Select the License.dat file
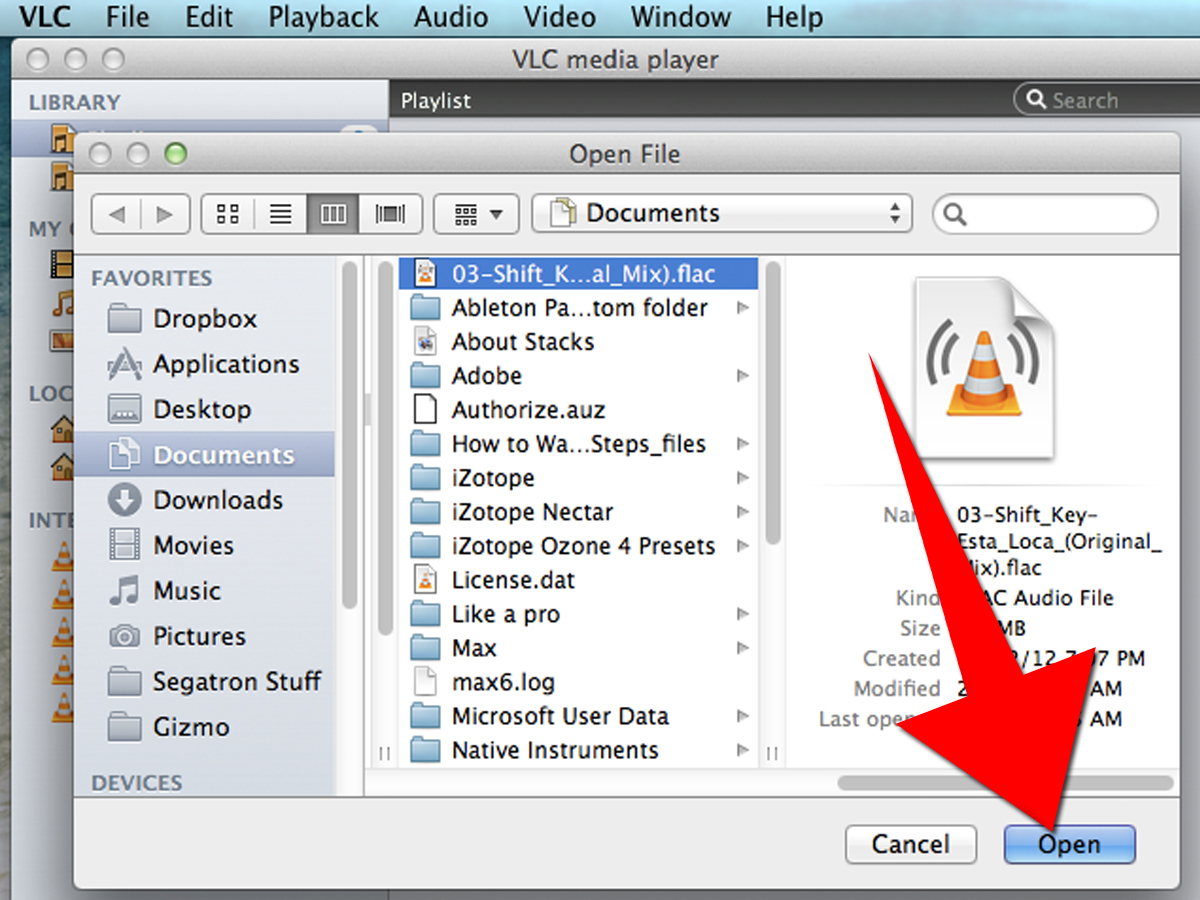The height and width of the screenshot is (900, 1200). click(578, 580)
